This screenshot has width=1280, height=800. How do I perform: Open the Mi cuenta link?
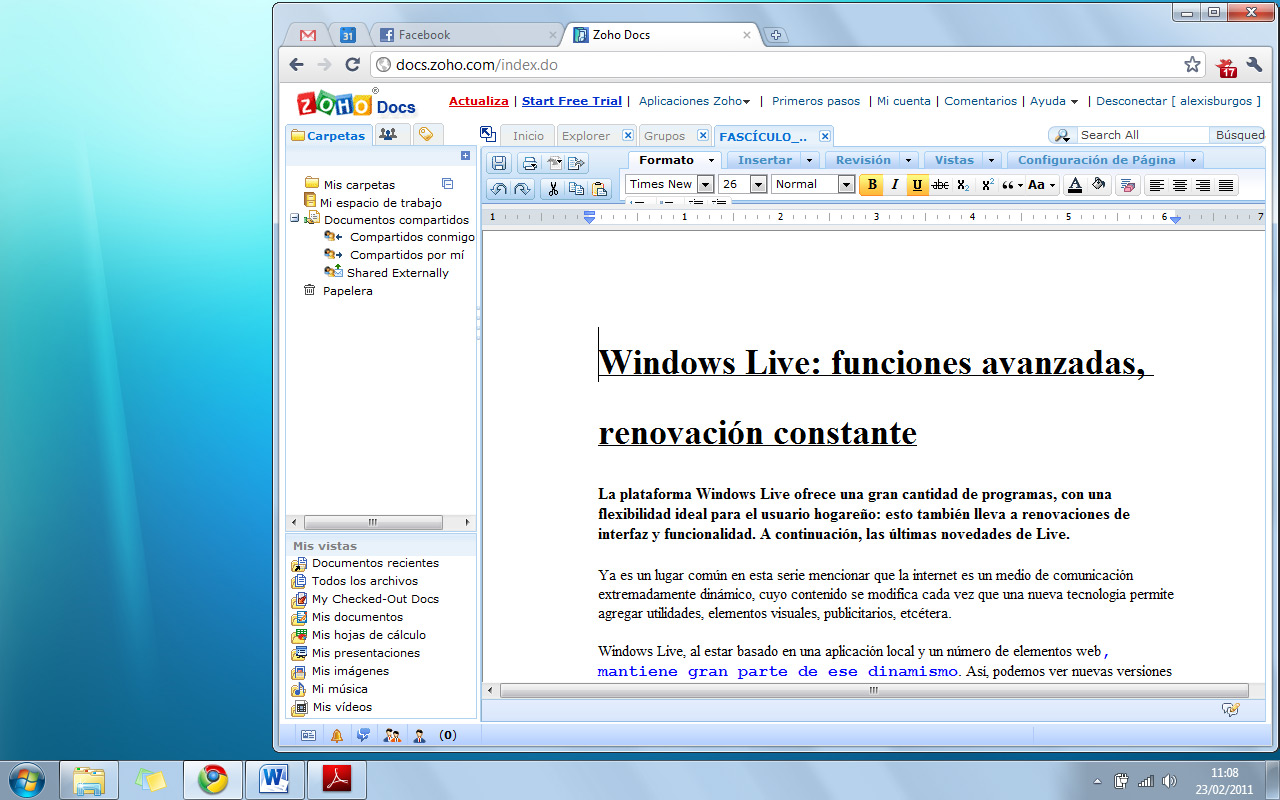pos(904,101)
